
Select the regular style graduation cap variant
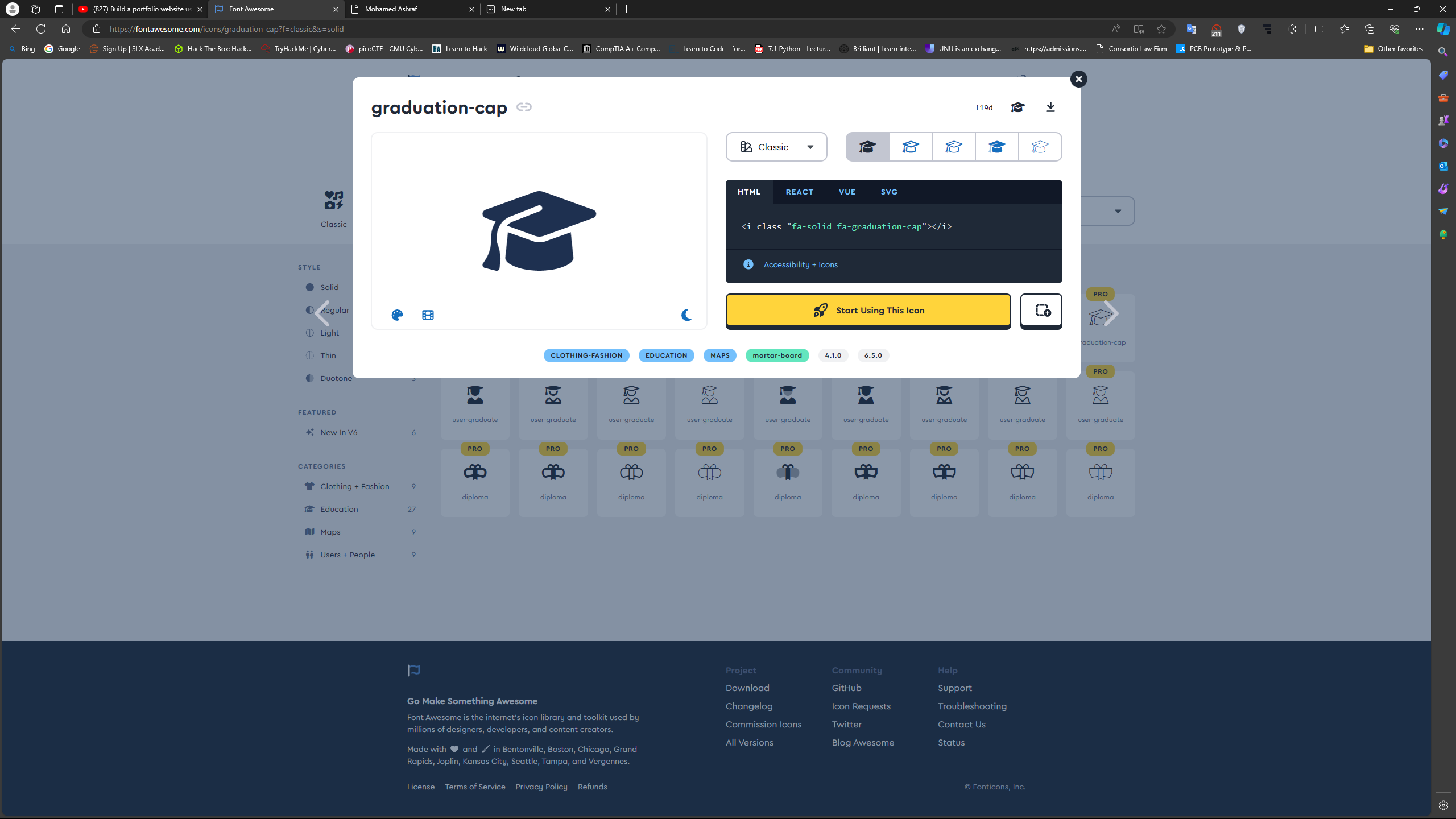[910, 147]
